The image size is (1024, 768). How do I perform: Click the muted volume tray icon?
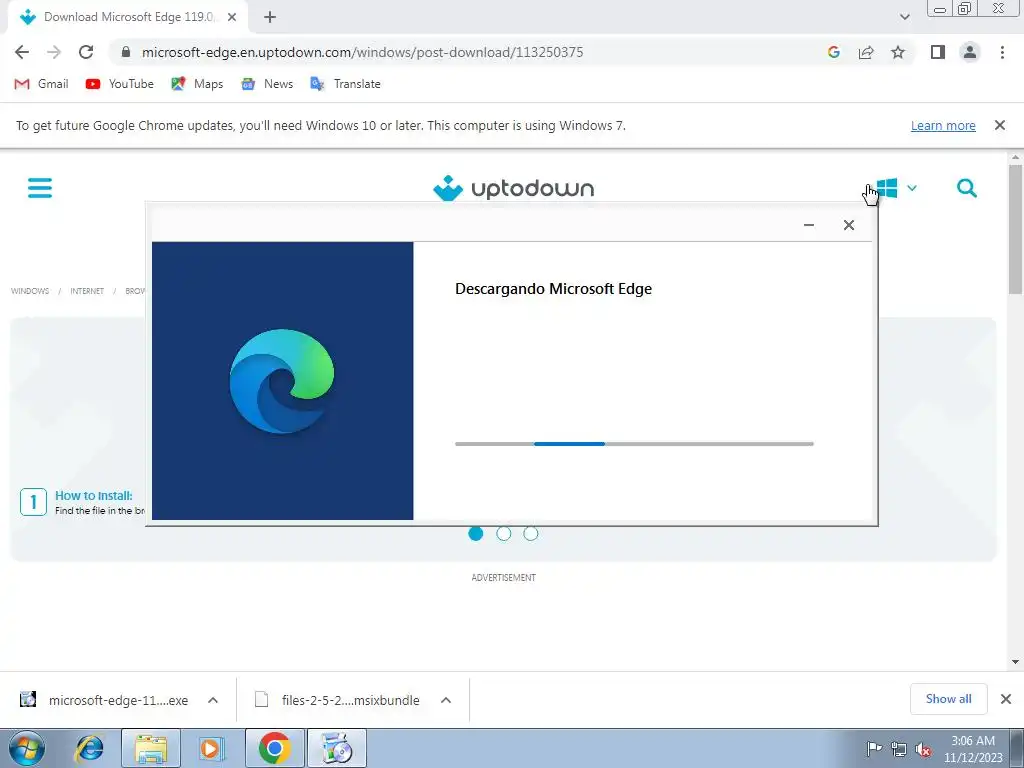[923, 749]
